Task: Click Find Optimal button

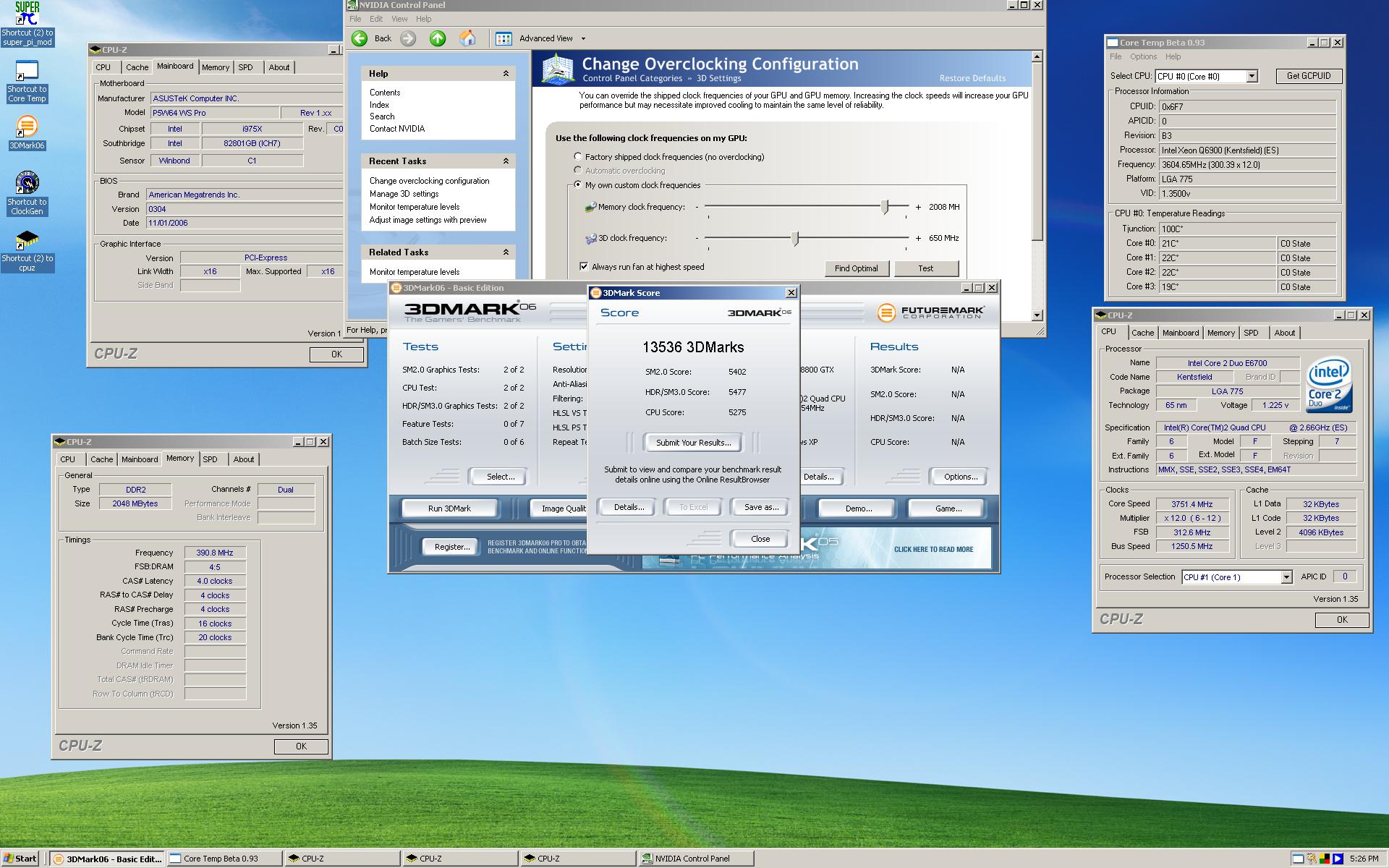Action: (x=856, y=268)
